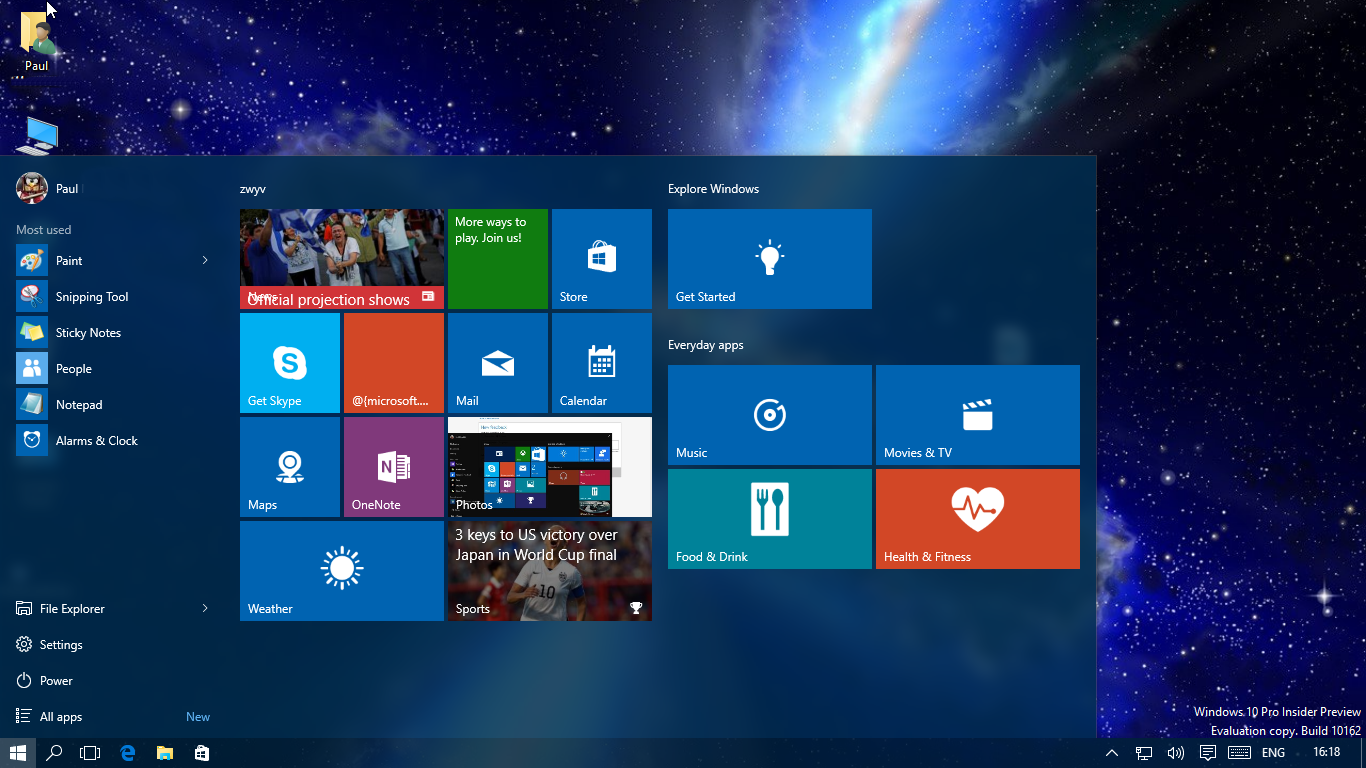Open the Store icon on taskbar
This screenshot has height=768, width=1366.
[201, 753]
